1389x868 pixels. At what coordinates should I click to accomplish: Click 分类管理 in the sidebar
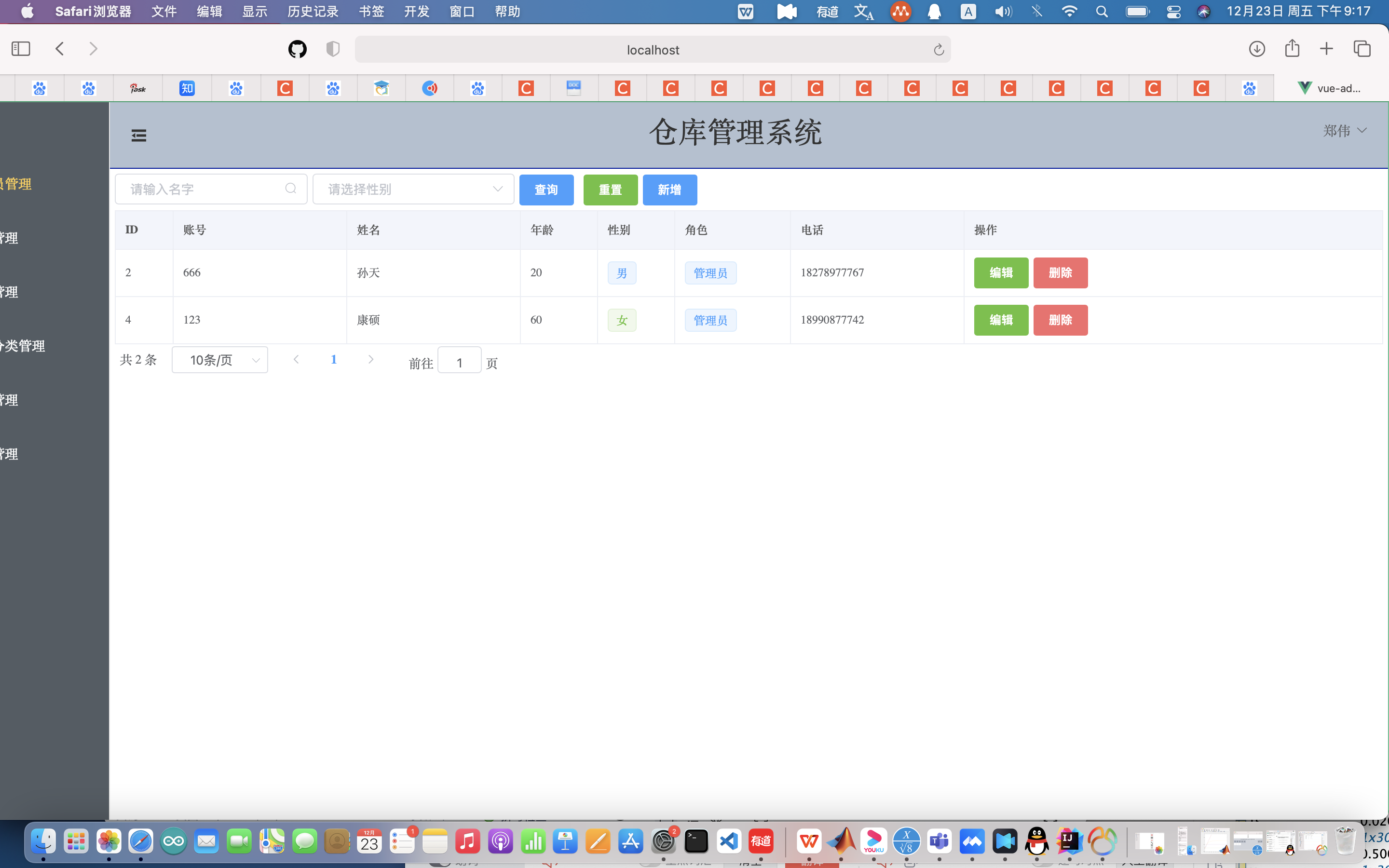pos(22,346)
